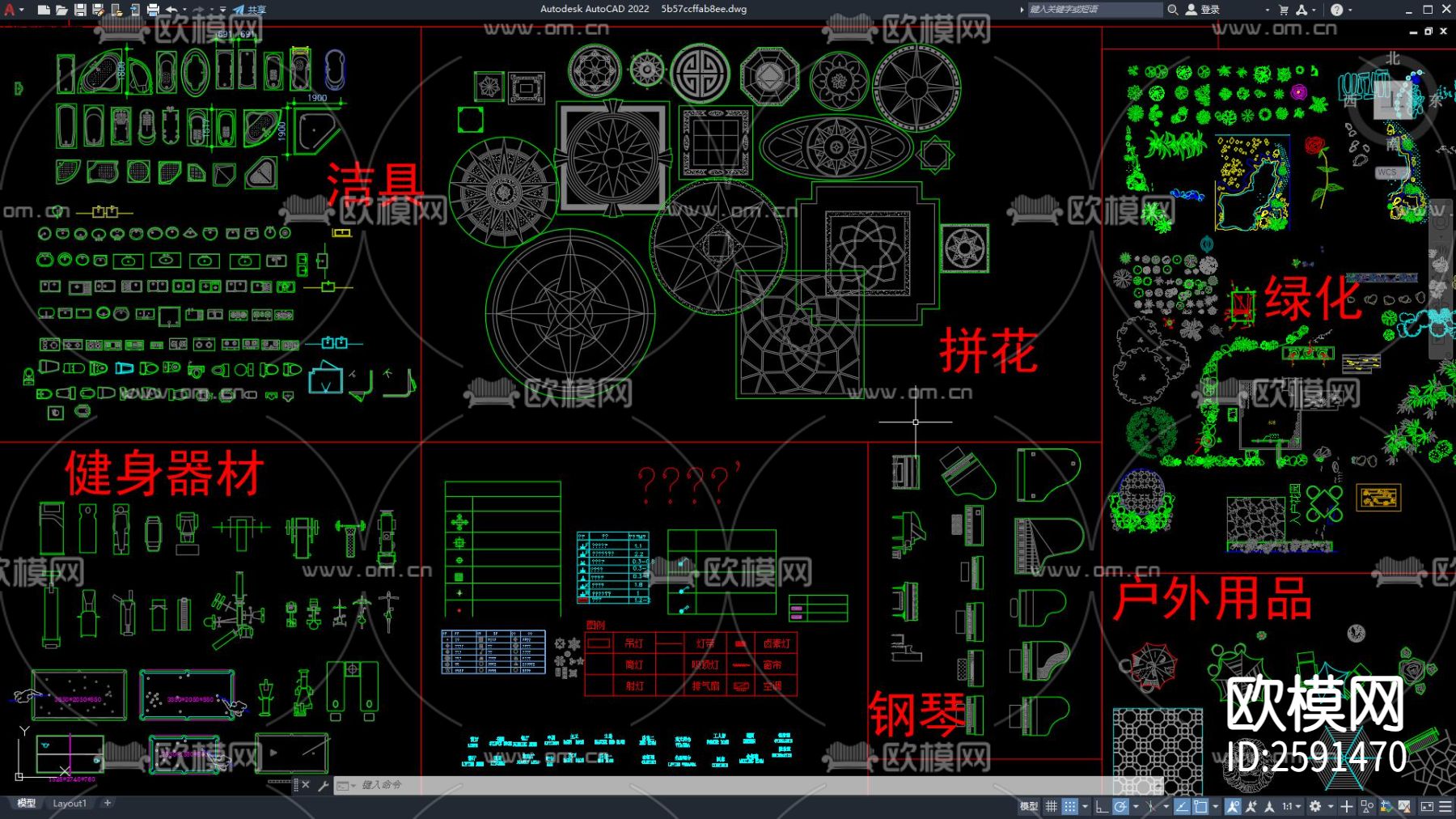Open workspace switching gear icon
The width and height of the screenshot is (1456, 819).
[1315, 806]
